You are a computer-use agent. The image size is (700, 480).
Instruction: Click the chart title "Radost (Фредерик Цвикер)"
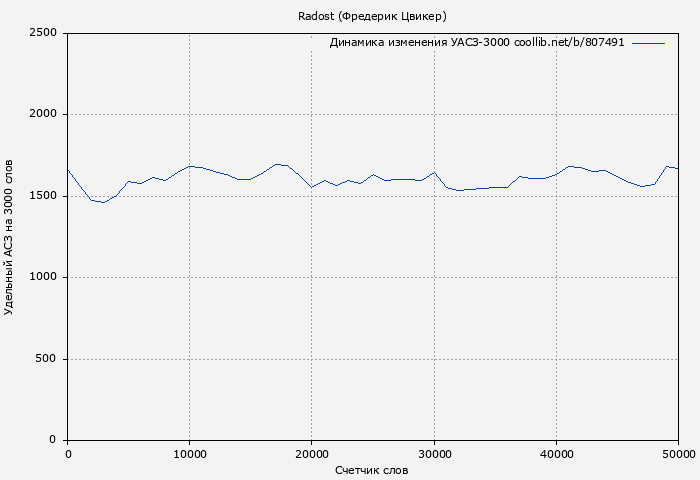pyautogui.click(x=372, y=16)
